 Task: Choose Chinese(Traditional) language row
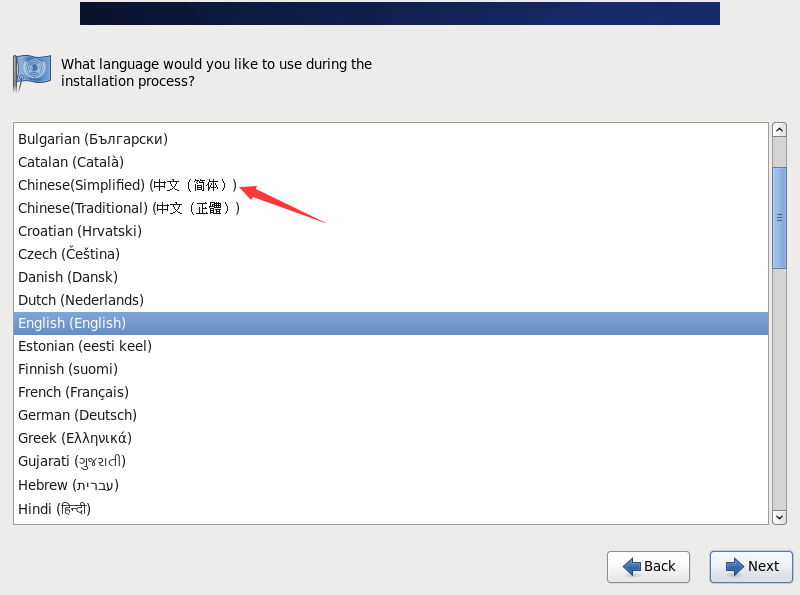(391, 208)
